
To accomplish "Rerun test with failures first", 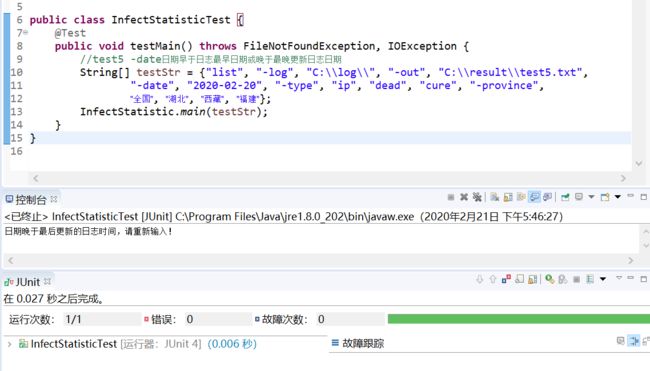I will (x=563, y=279).
